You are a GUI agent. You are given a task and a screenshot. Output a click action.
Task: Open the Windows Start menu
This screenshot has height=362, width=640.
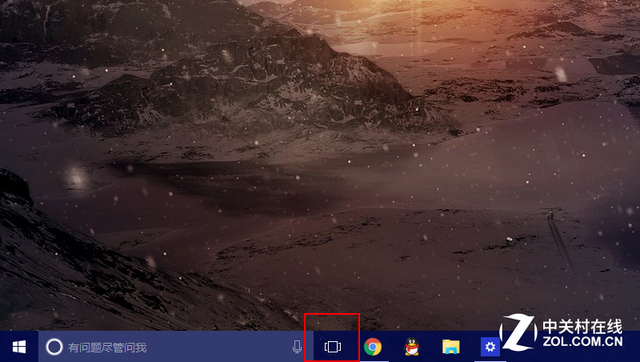tap(19, 347)
